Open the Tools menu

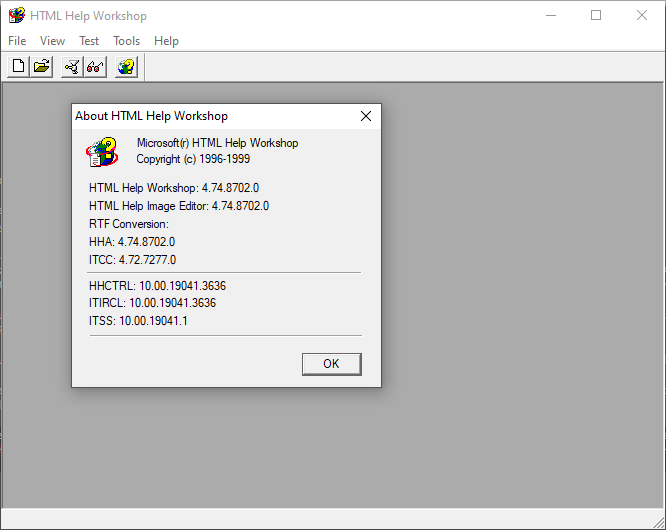pyautogui.click(x=127, y=41)
